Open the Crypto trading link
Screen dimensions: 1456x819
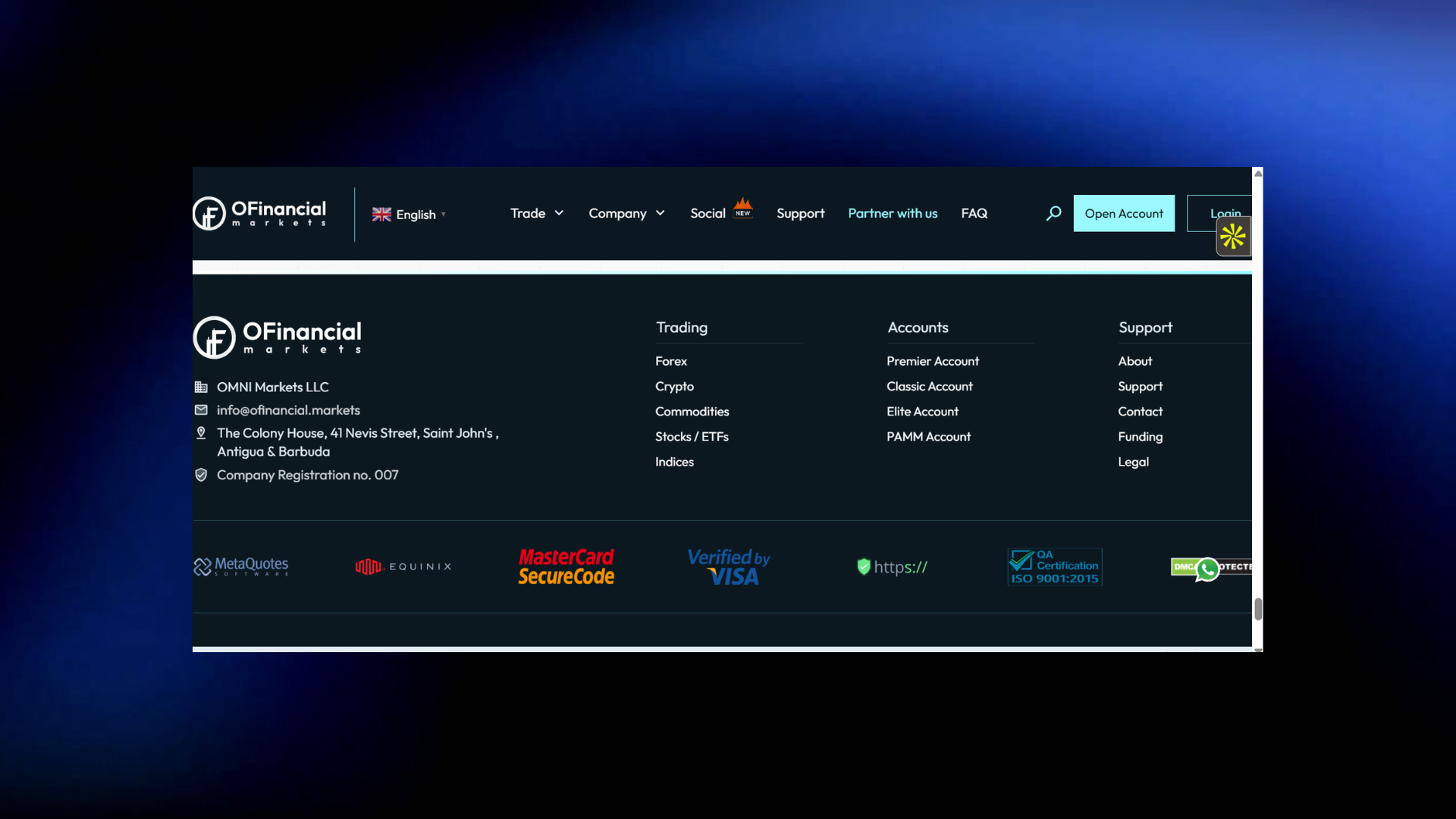(x=674, y=386)
